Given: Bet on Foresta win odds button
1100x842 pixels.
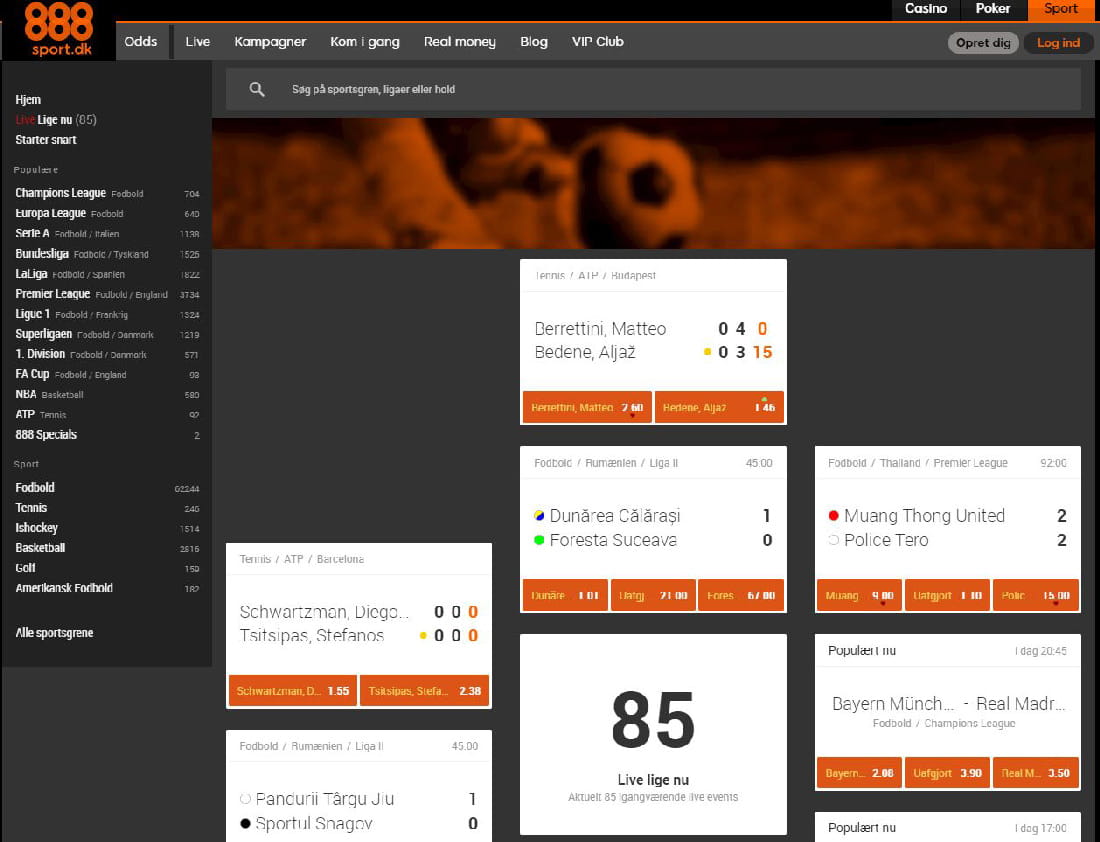Looking at the screenshot, I should click(x=741, y=595).
